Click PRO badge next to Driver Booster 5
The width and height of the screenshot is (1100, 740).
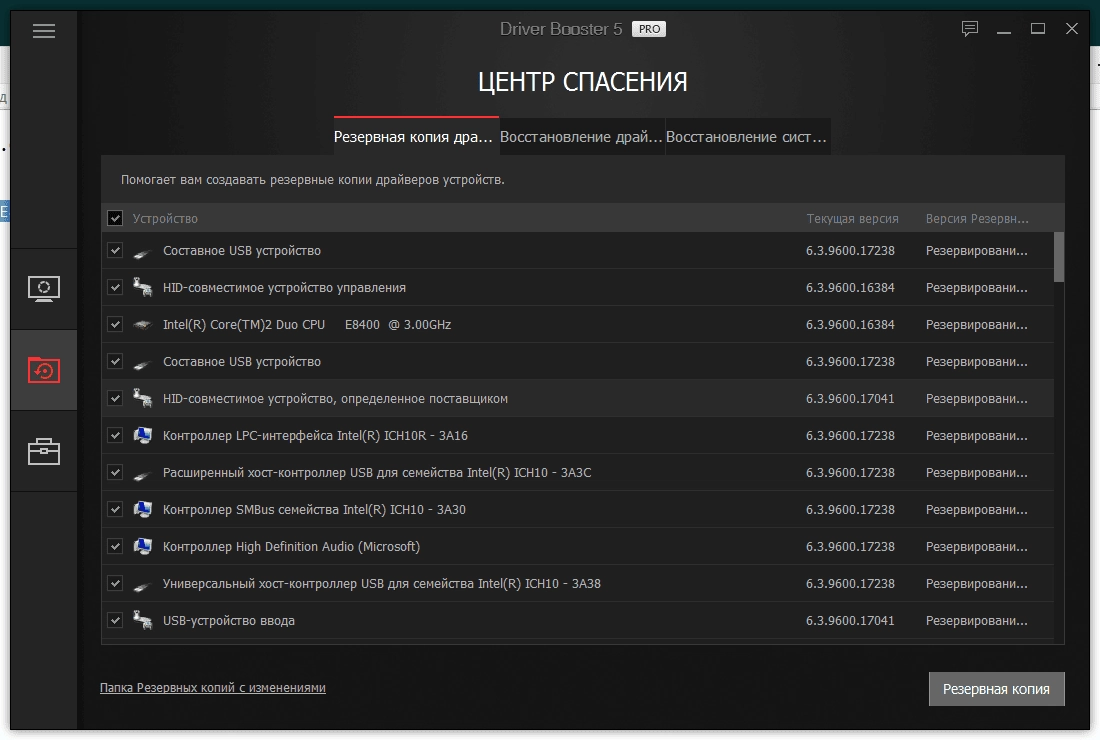649,29
